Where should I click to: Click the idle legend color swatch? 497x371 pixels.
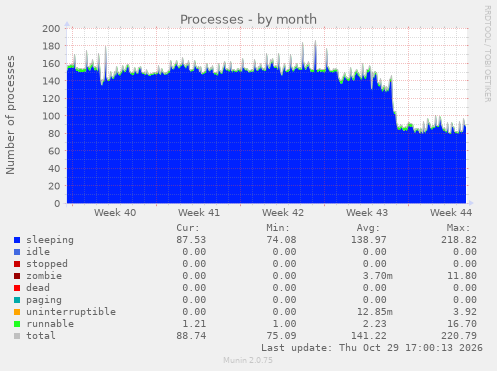click(x=17, y=252)
